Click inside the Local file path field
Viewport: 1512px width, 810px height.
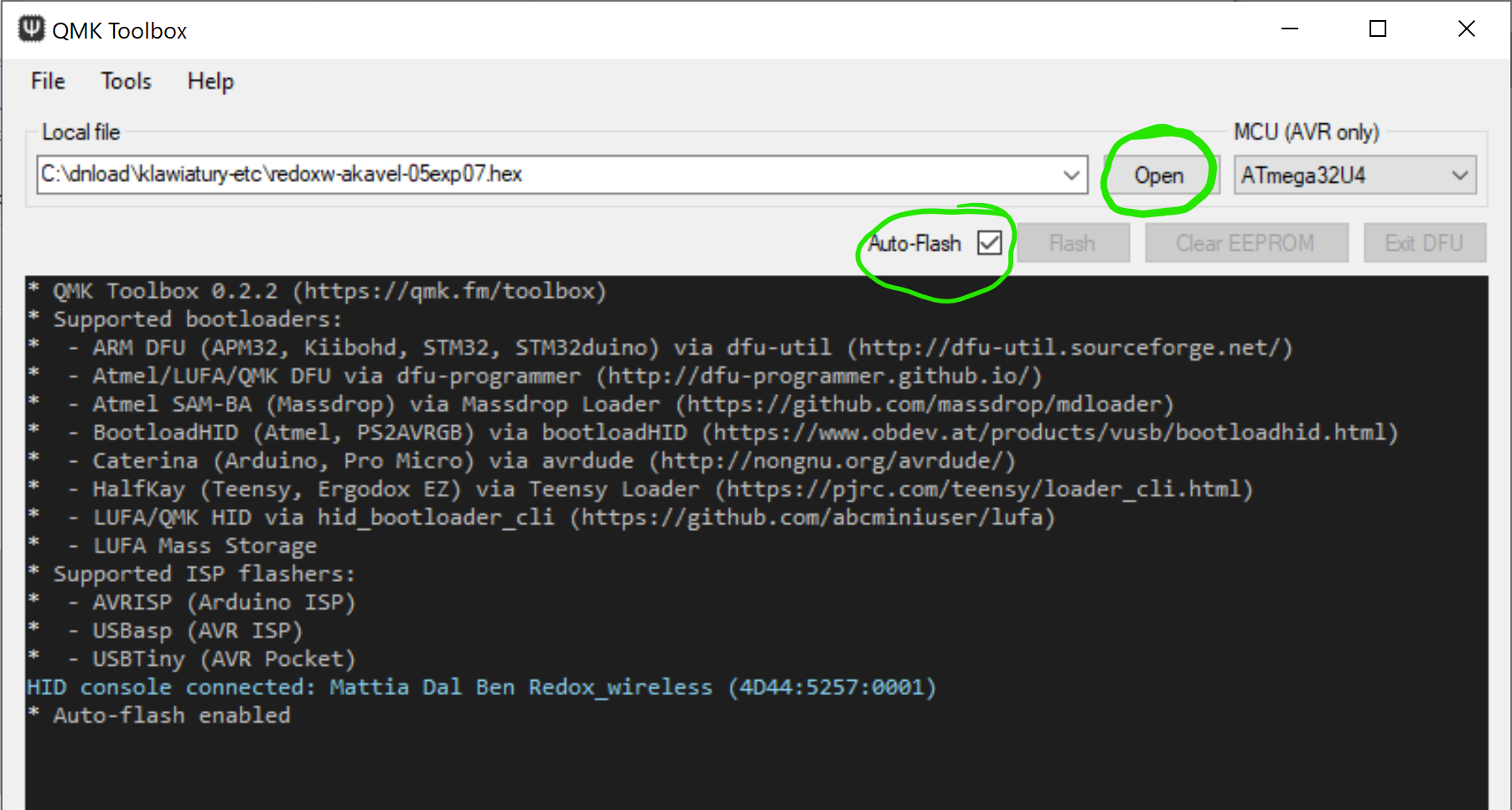(545, 174)
